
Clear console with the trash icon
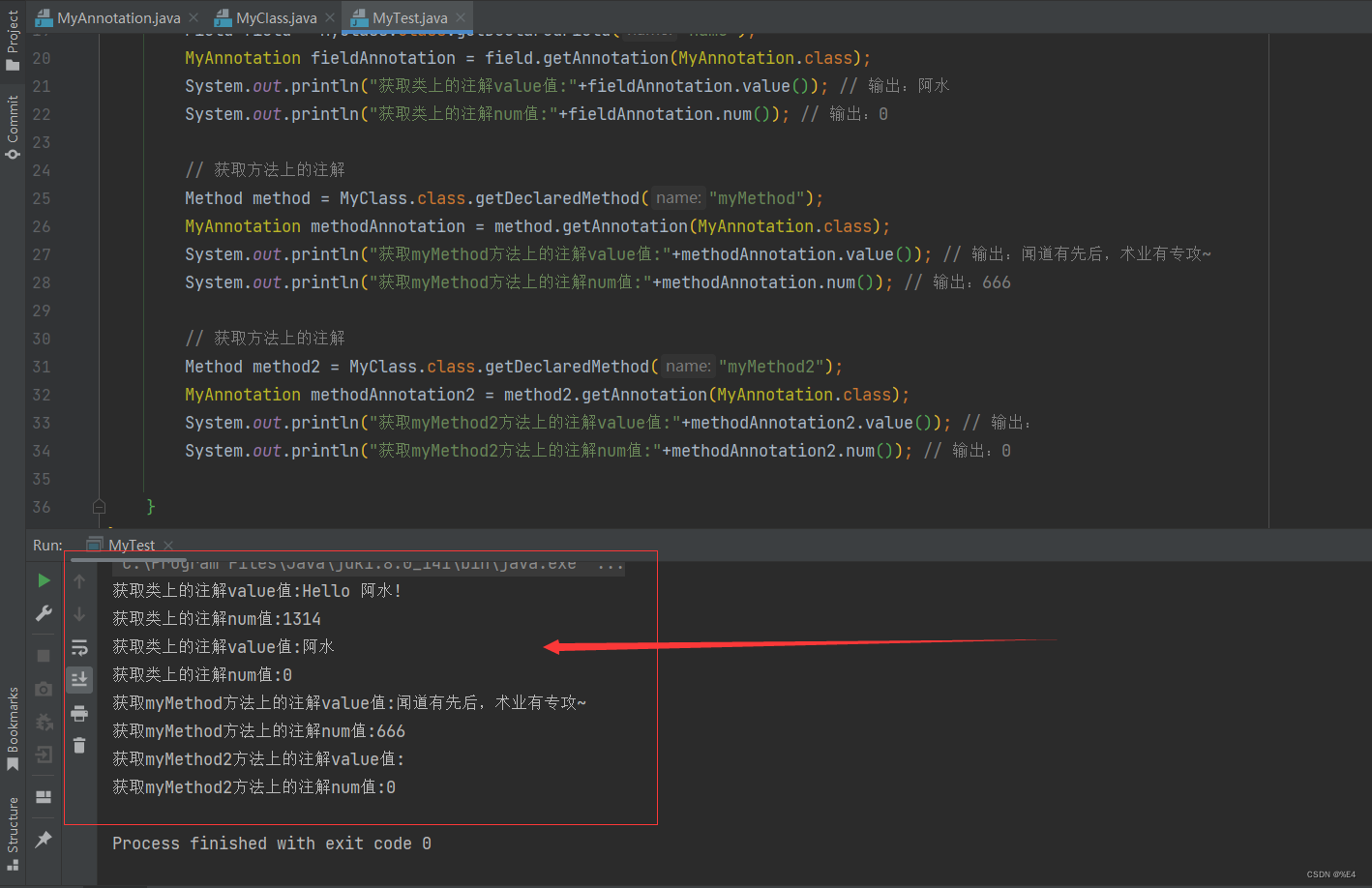tap(79, 746)
